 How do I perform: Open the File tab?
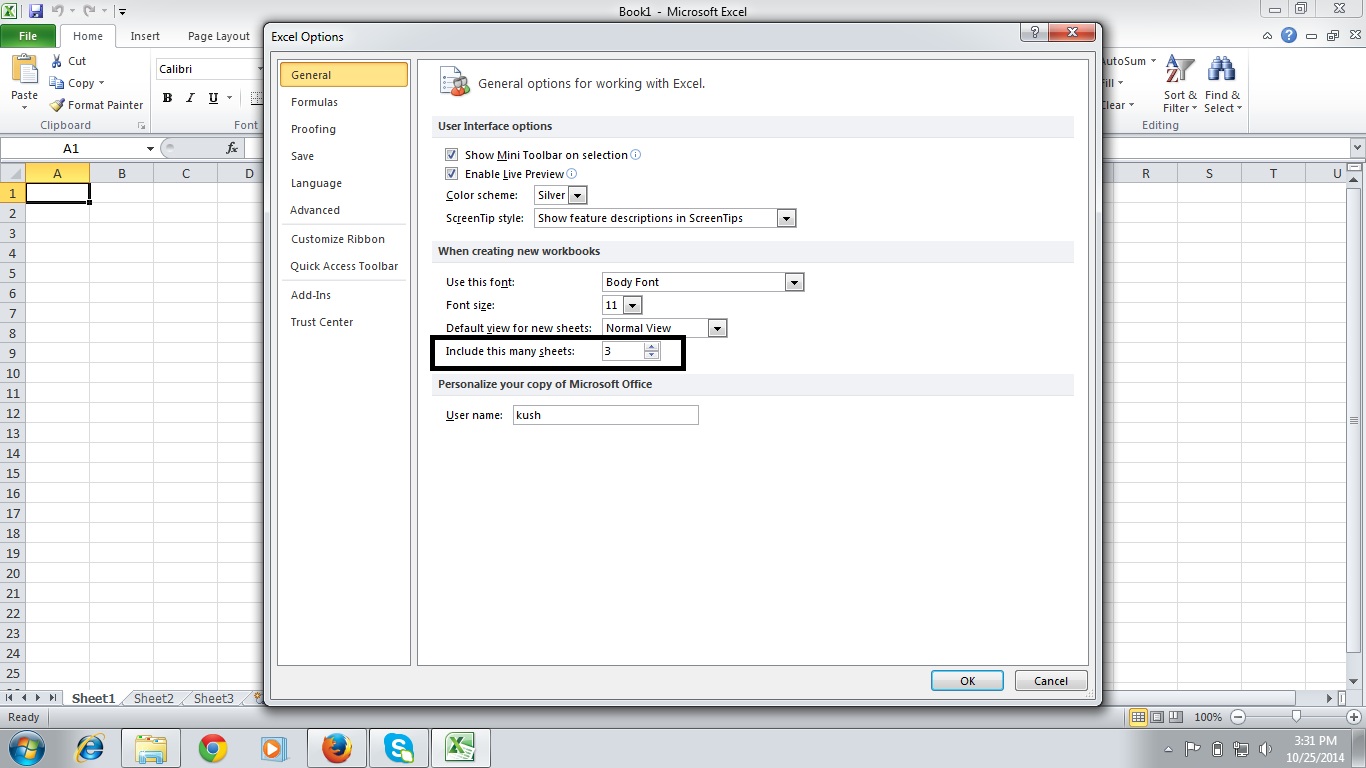point(29,36)
